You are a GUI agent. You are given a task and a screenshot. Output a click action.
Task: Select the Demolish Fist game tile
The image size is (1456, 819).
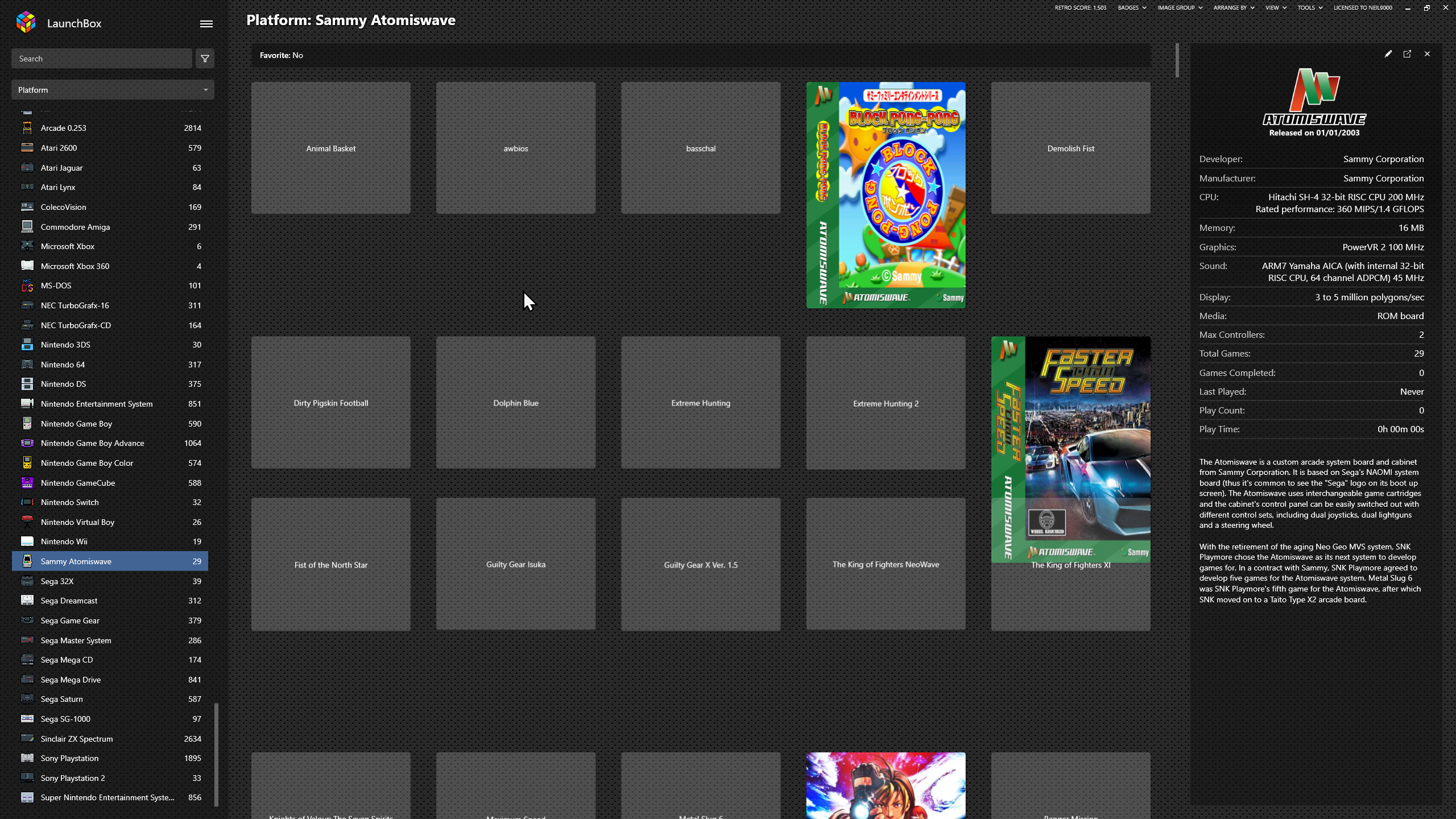[1070, 148]
